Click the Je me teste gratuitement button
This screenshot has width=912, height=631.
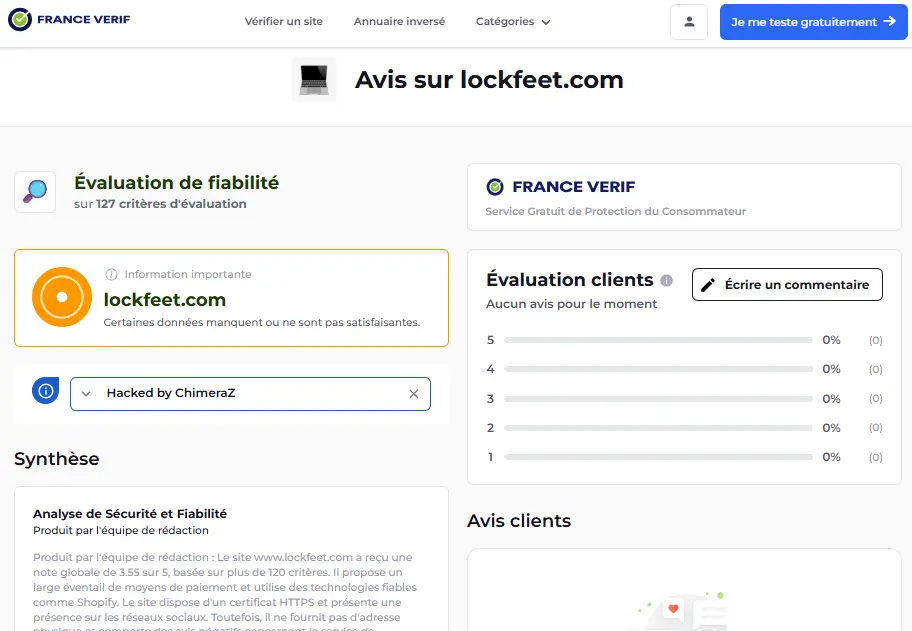[813, 21]
